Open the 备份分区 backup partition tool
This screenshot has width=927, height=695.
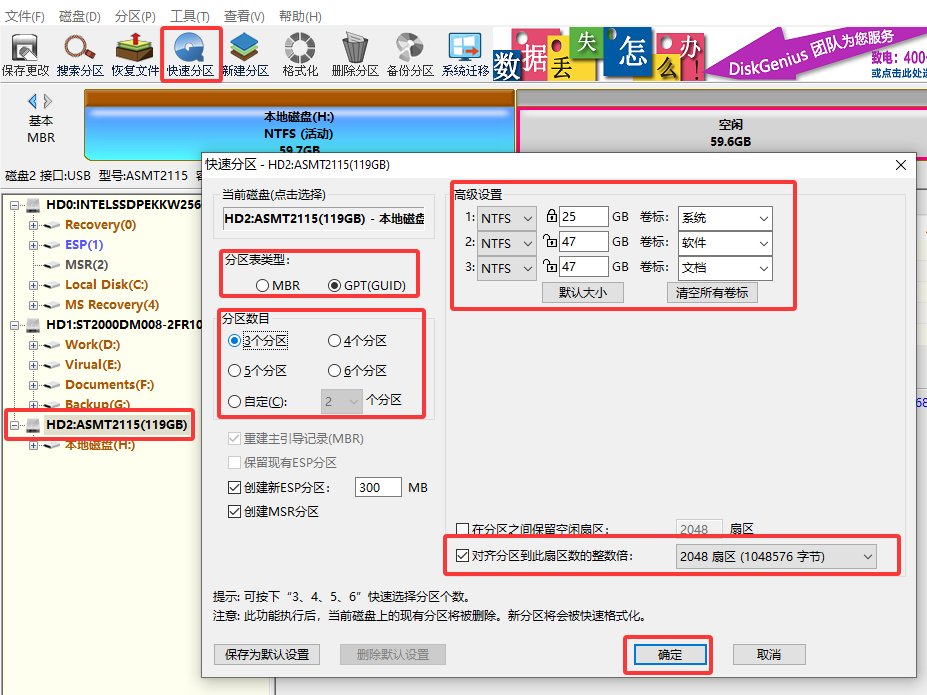click(x=410, y=55)
